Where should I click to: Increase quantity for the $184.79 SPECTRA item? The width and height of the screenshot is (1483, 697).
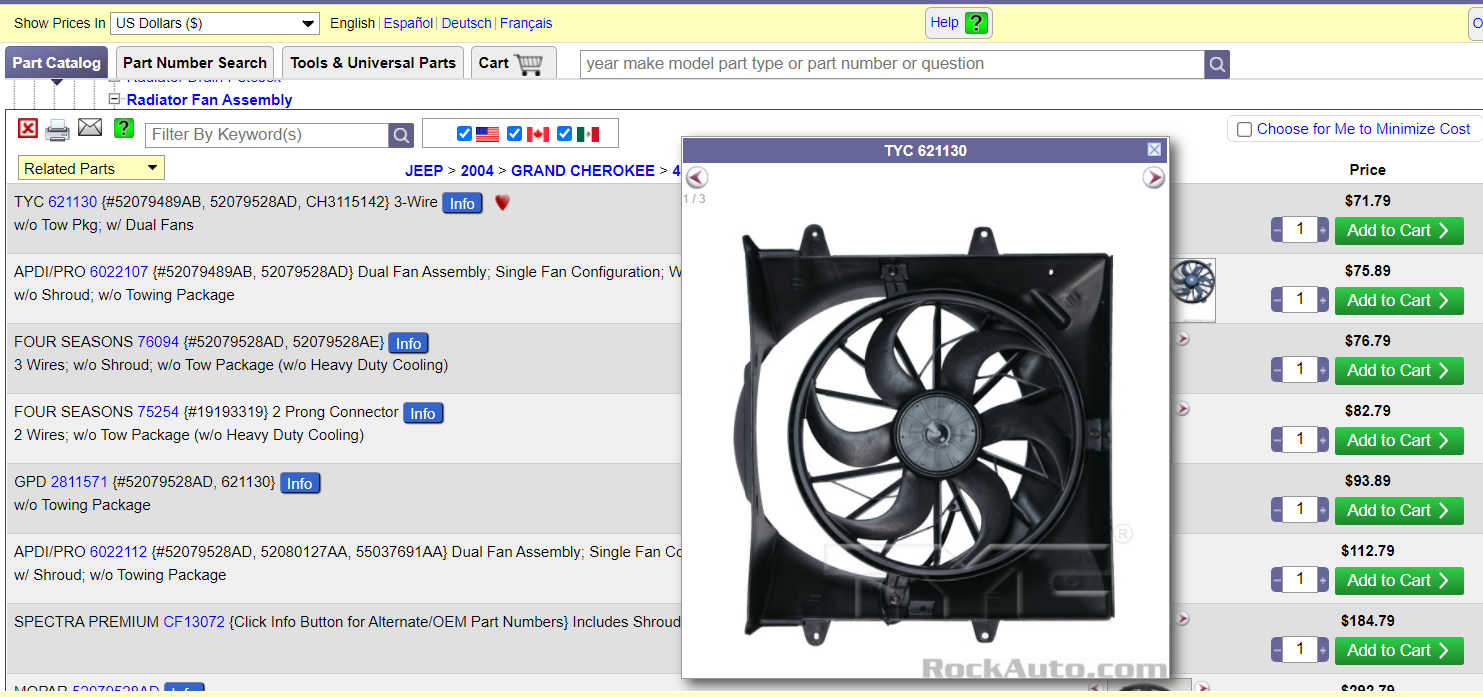(1323, 650)
